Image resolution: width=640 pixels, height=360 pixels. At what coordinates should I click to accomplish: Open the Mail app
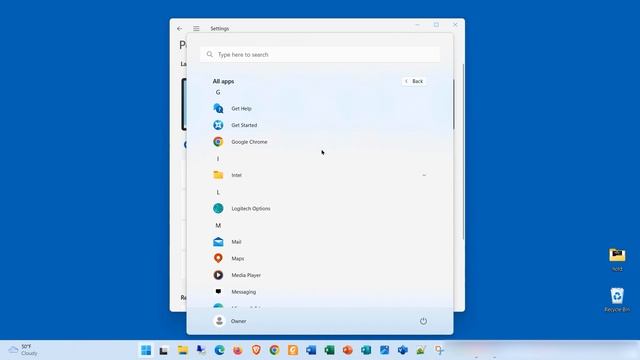[x=319, y=242]
